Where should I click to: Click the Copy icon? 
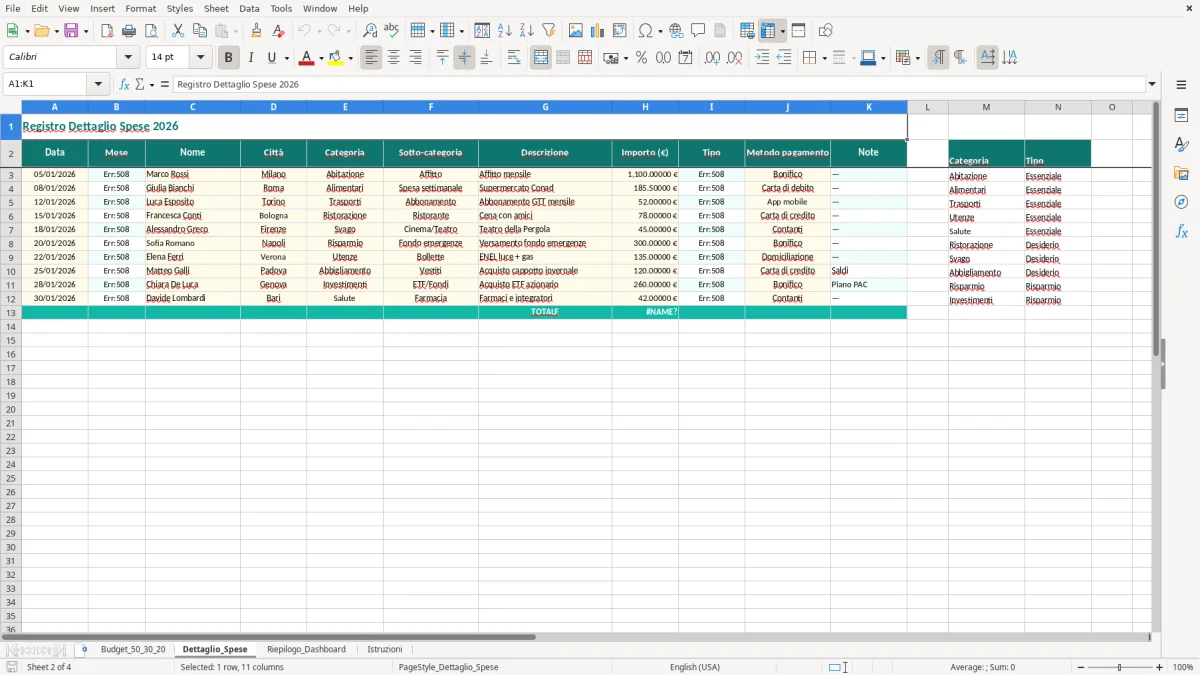[200, 31]
